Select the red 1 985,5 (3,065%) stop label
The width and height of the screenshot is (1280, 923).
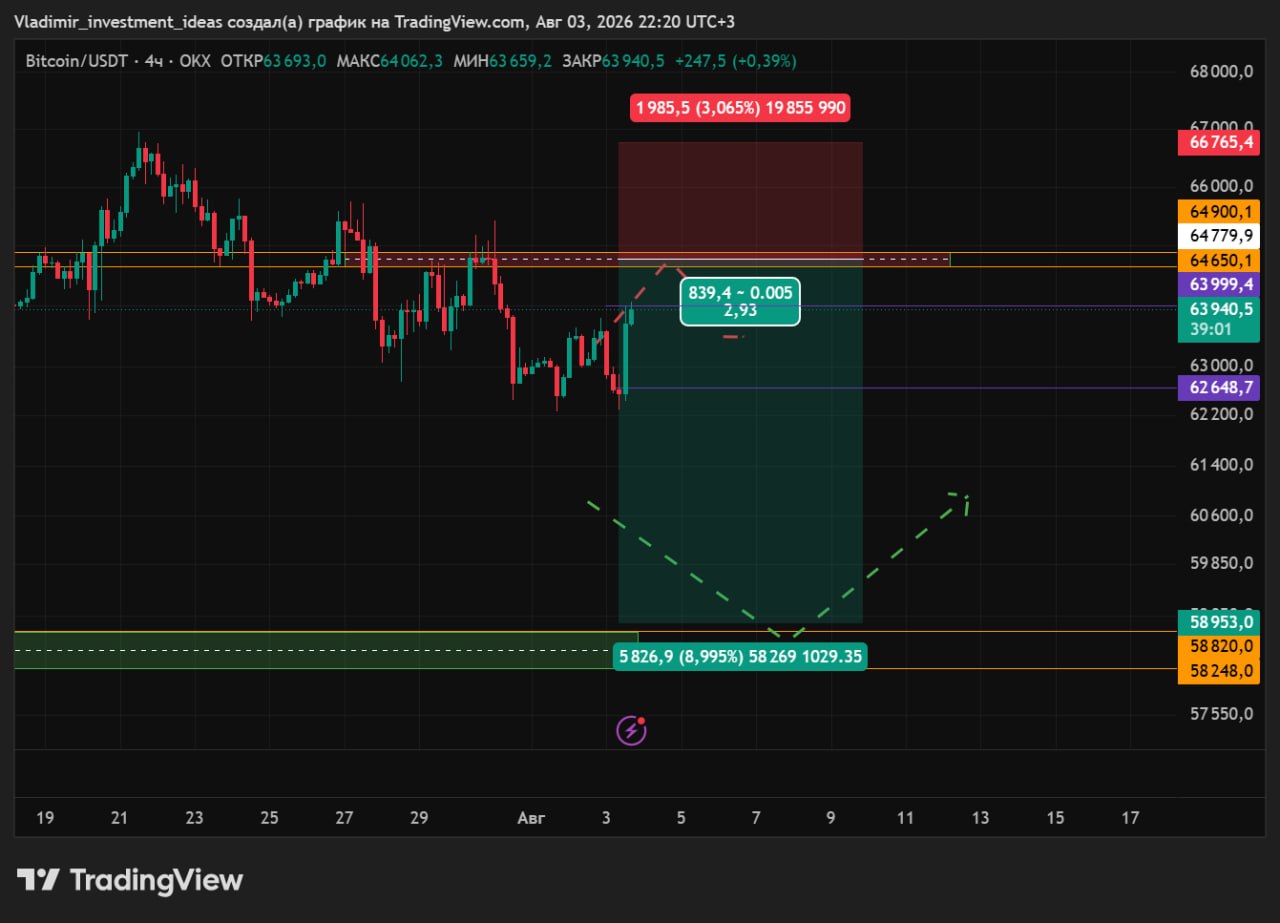coord(740,108)
